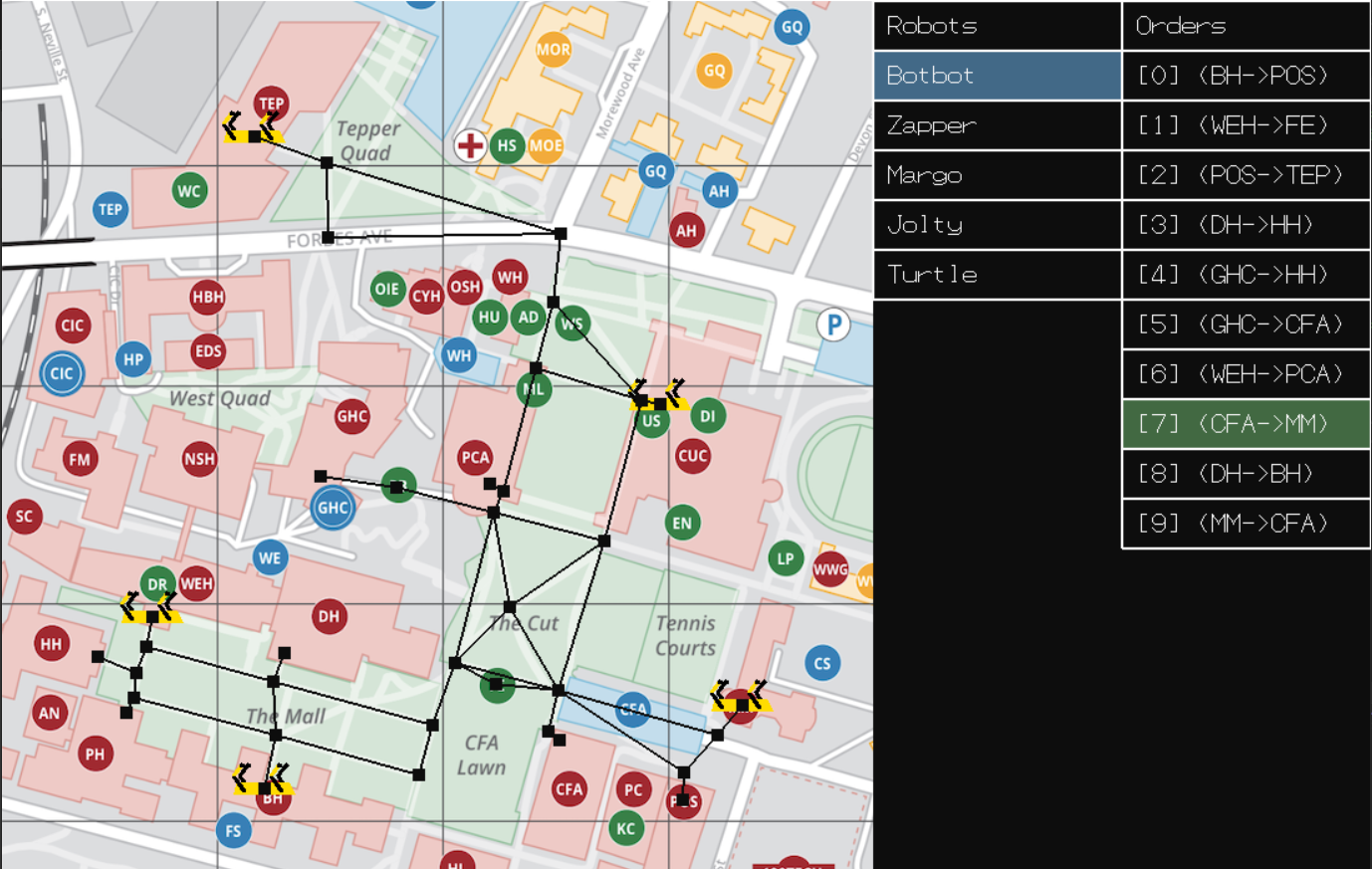Choose Zapper from the robots list
Viewport: 1372px width, 869px height.
point(997,125)
